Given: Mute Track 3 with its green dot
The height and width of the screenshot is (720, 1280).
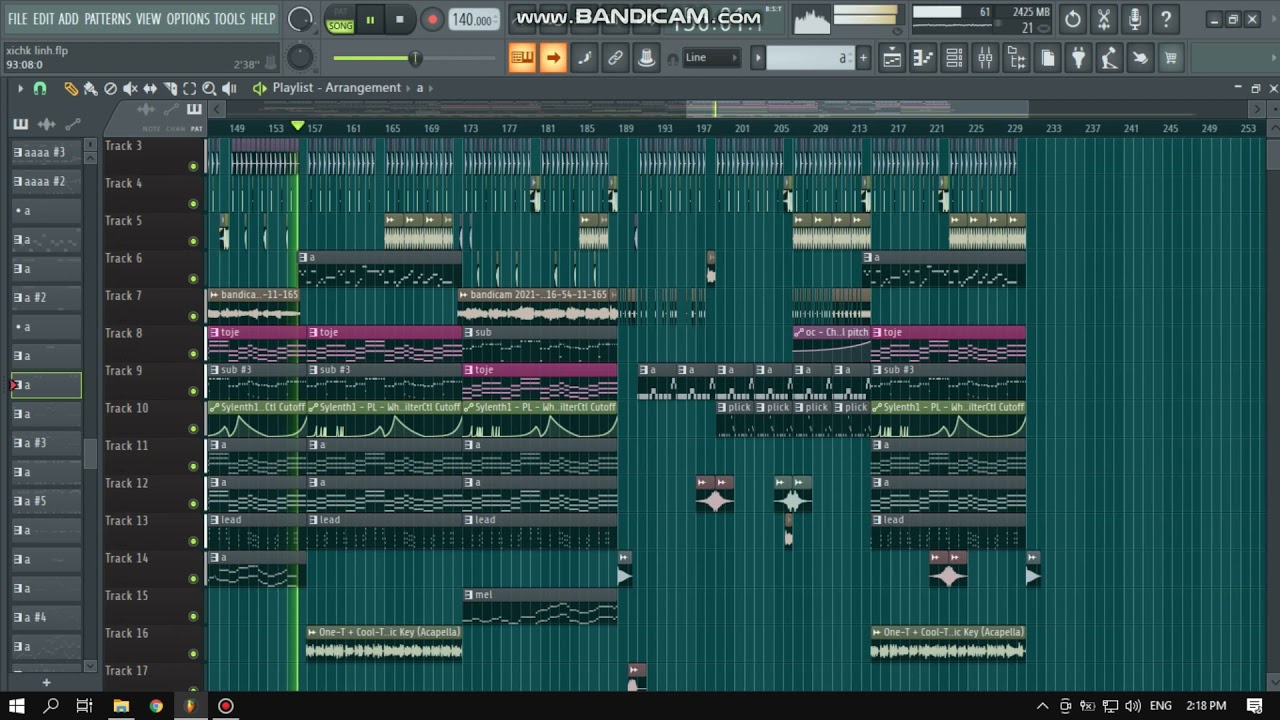Looking at the screenshot, I should 193,166.
